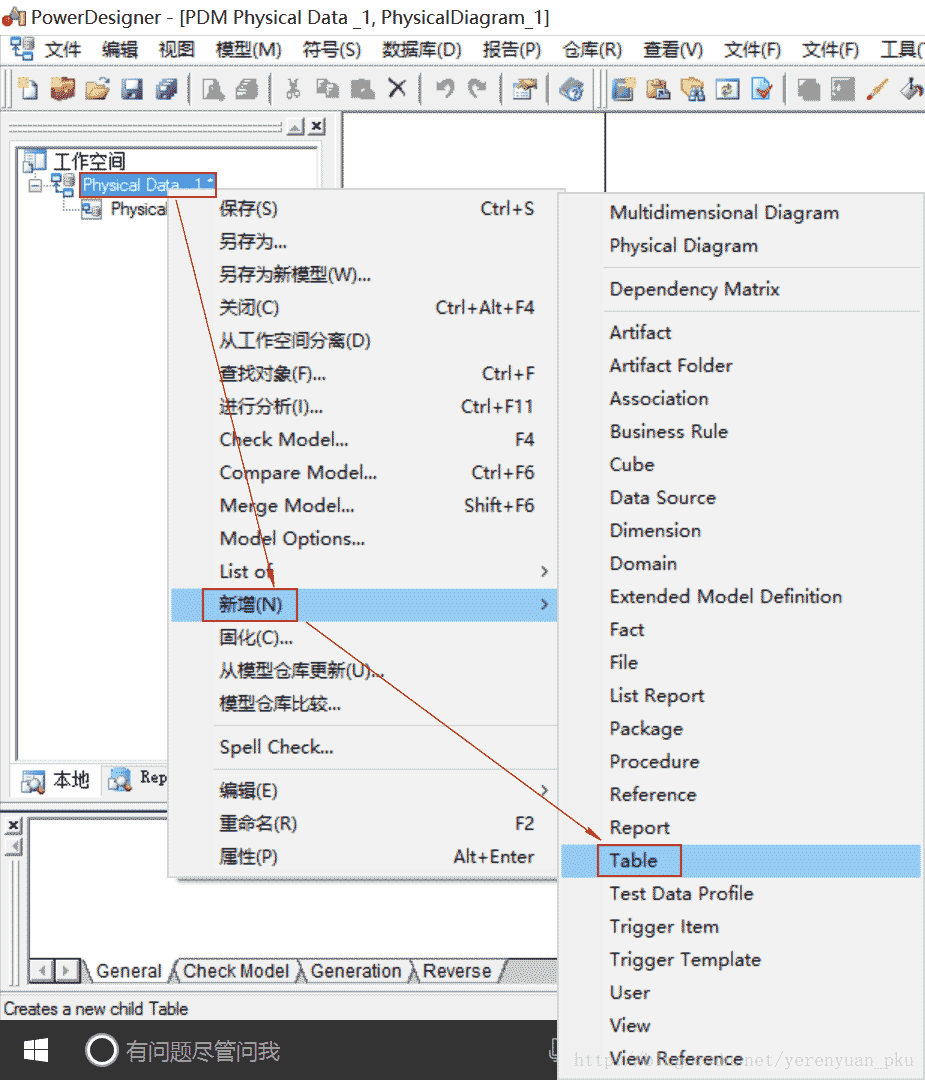Click the binoculars search icon in toolbar
Viewport: 925px width, 1080px height.
point(693,89)
